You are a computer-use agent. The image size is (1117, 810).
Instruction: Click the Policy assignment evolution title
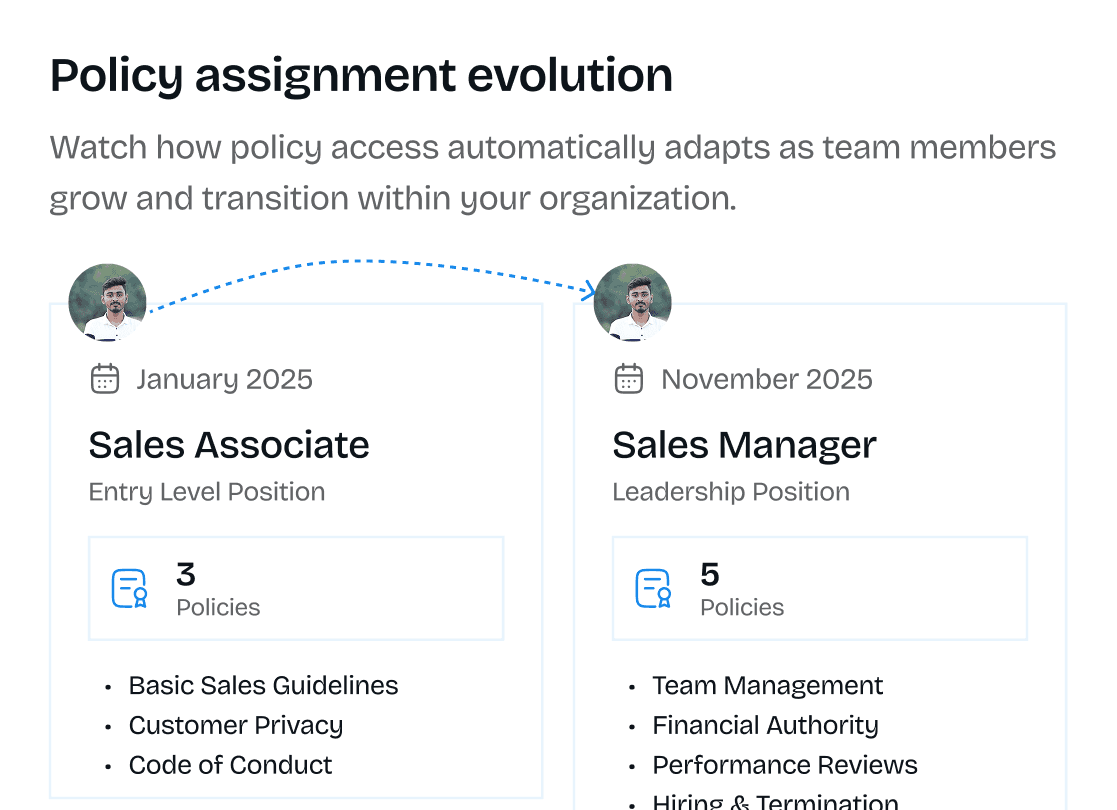tap(361, 75)
